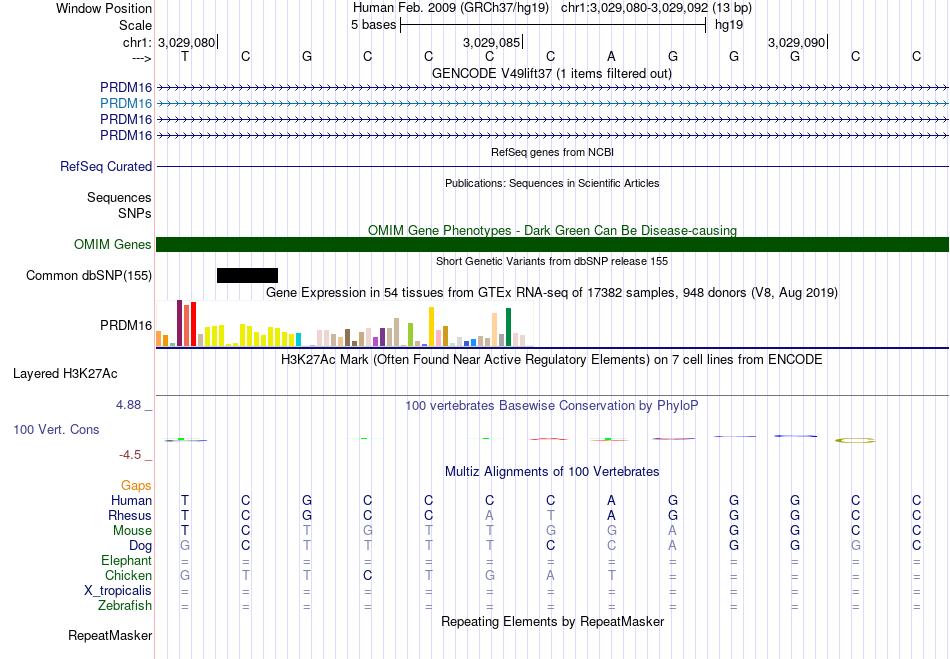Open Repeating Elements by RepeatMasker title
950x659 pixels.
pyautogui.click(x=552, y=622)
